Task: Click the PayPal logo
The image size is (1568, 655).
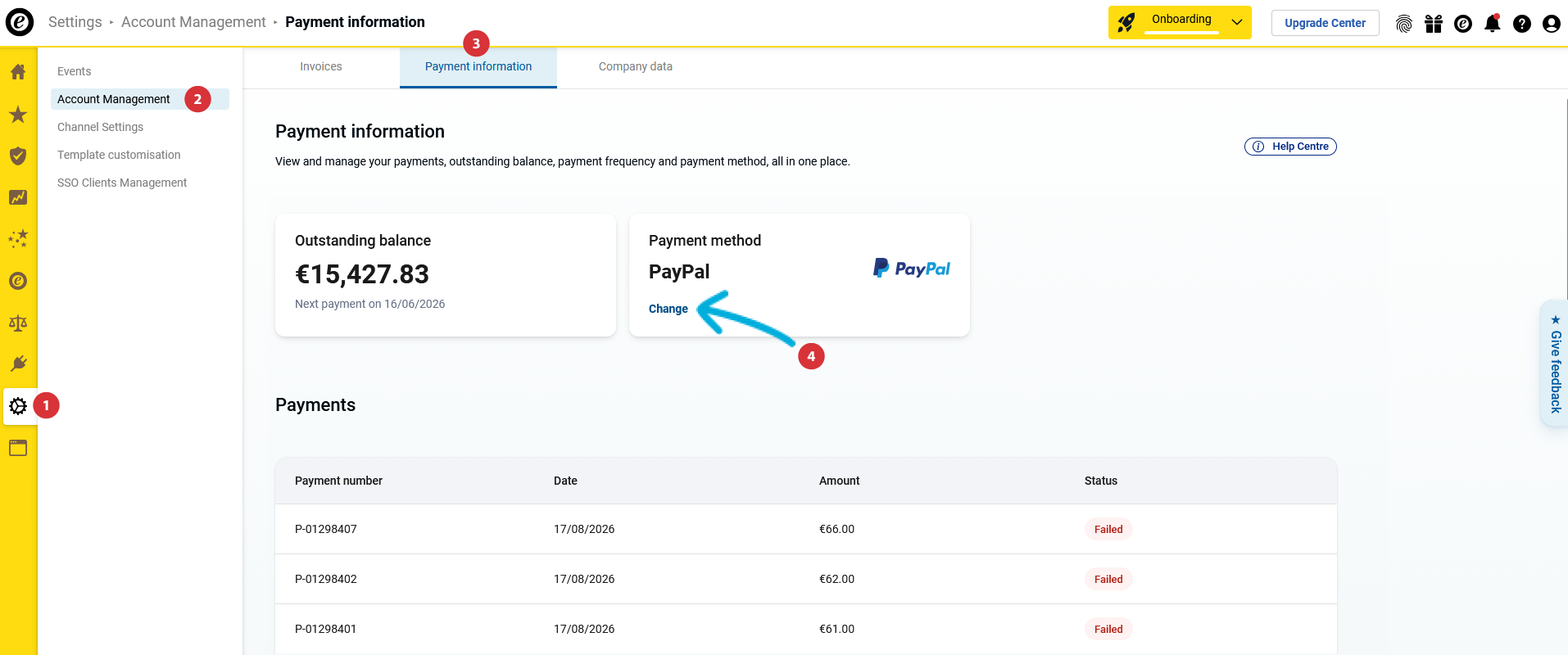Action: pos(911,269)
